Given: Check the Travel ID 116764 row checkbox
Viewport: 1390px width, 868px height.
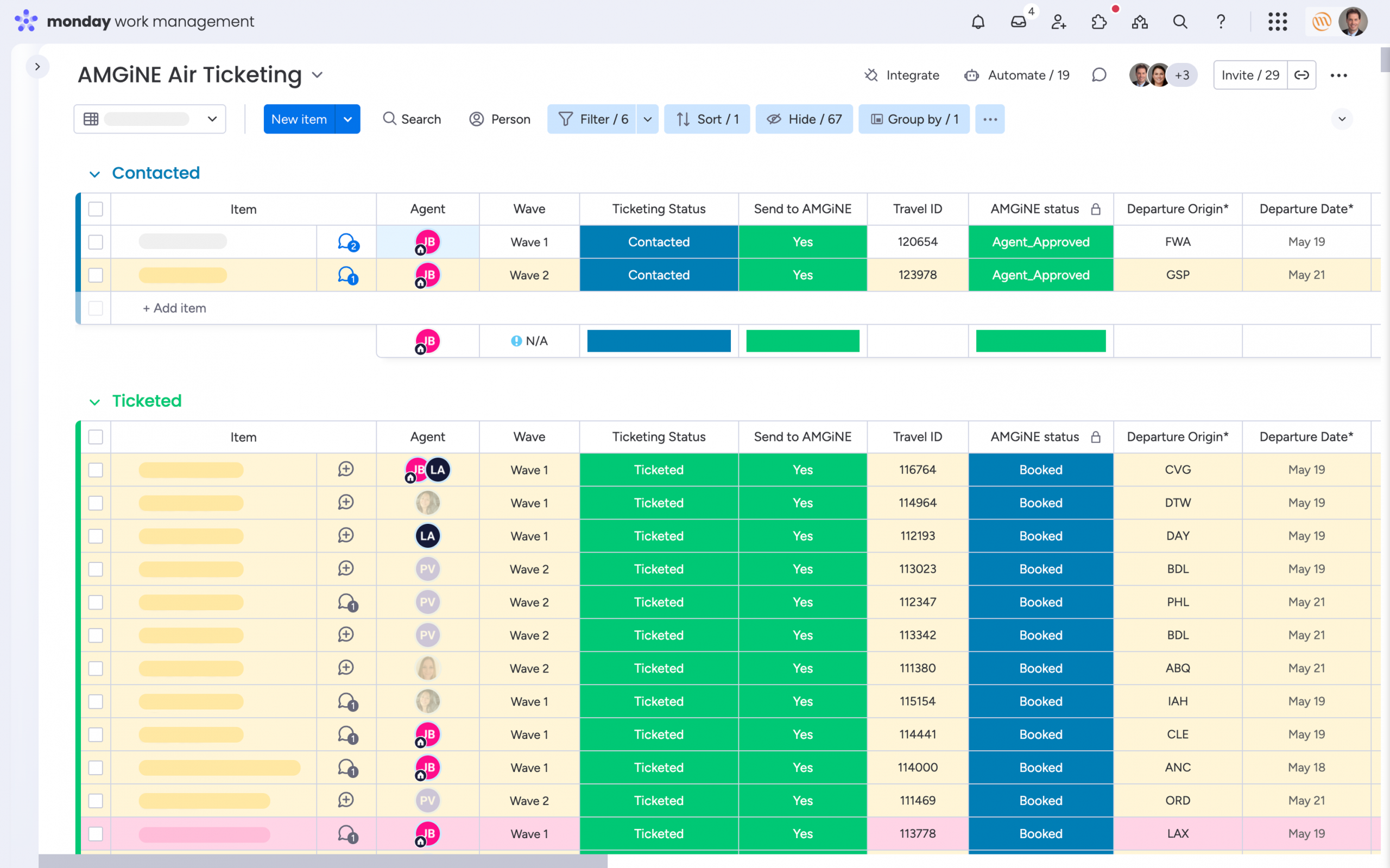Looking at the screenshot, I should point(96,470).
